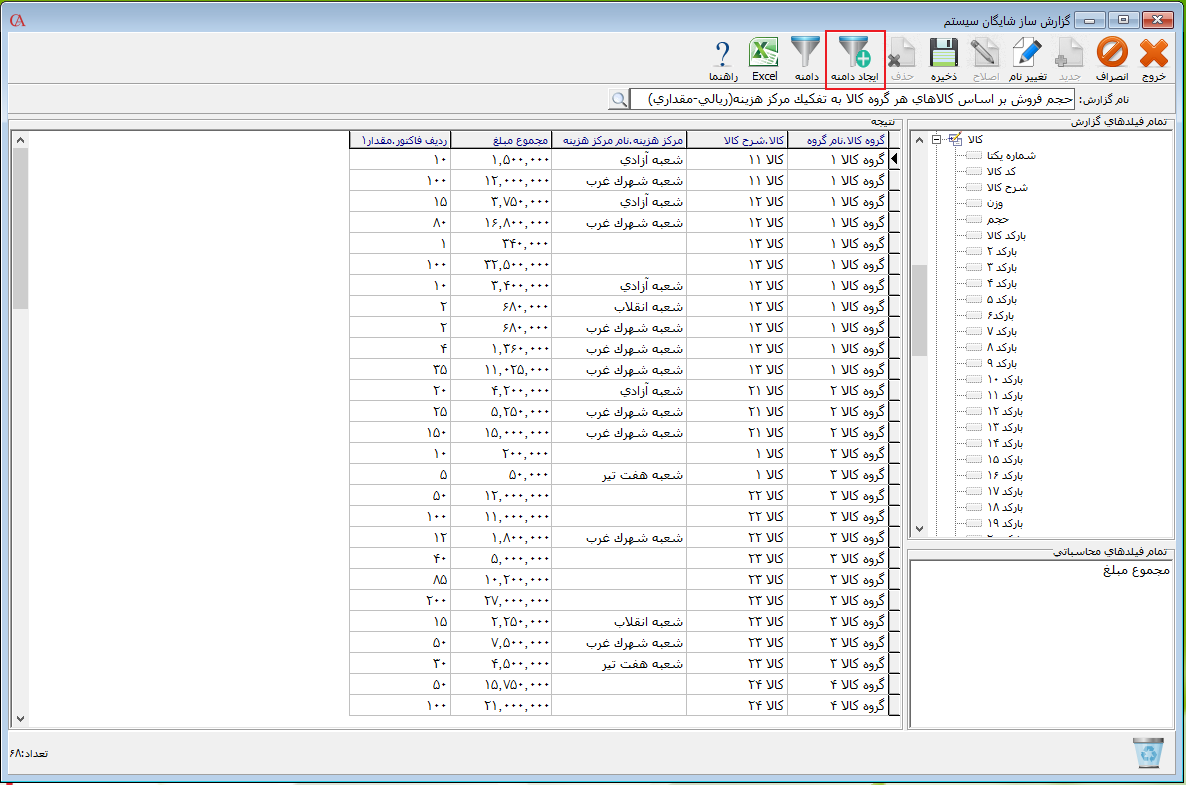The image size is (1186, 785).
Task: Click the recycle bin icon at bottom
Action: coord(1148,753)
